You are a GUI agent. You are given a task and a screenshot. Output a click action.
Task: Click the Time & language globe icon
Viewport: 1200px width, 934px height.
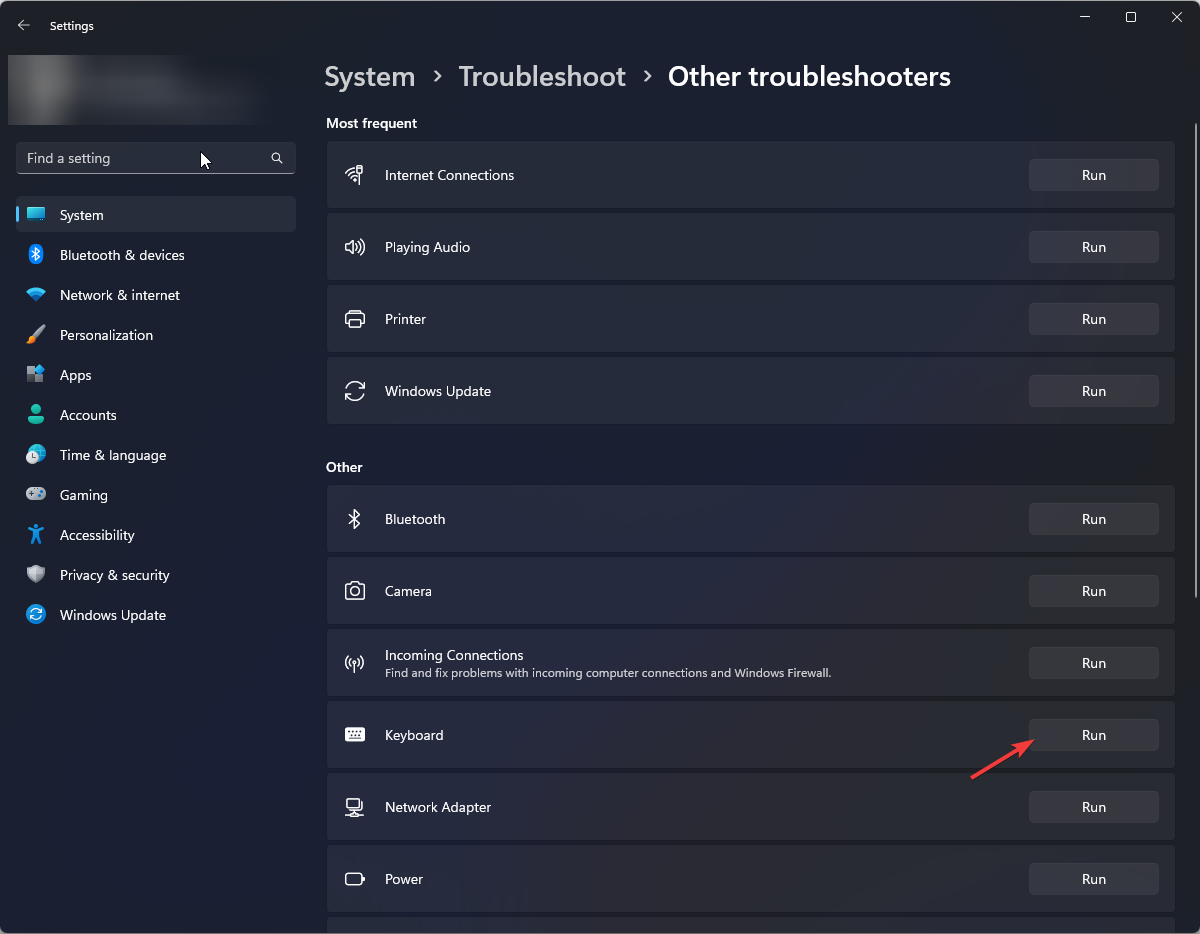click(x=36, y=455)
